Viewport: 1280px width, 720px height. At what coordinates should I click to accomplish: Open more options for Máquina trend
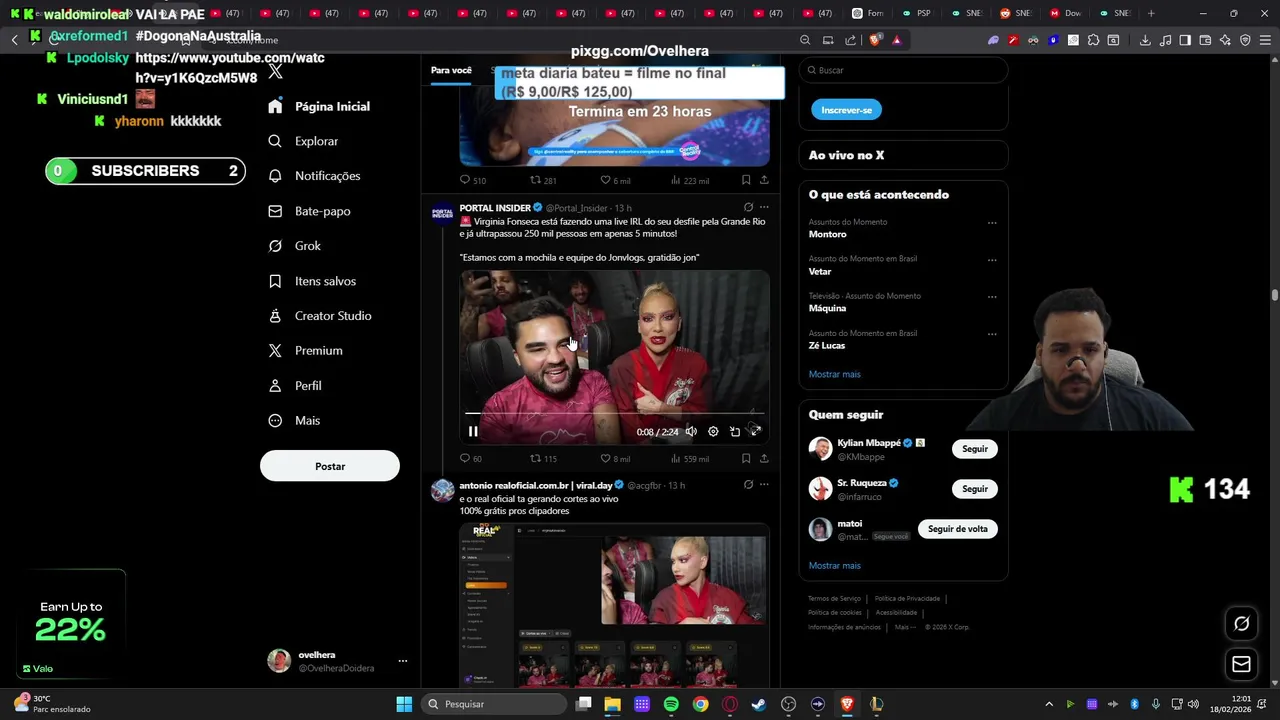[x=992, y=297]
